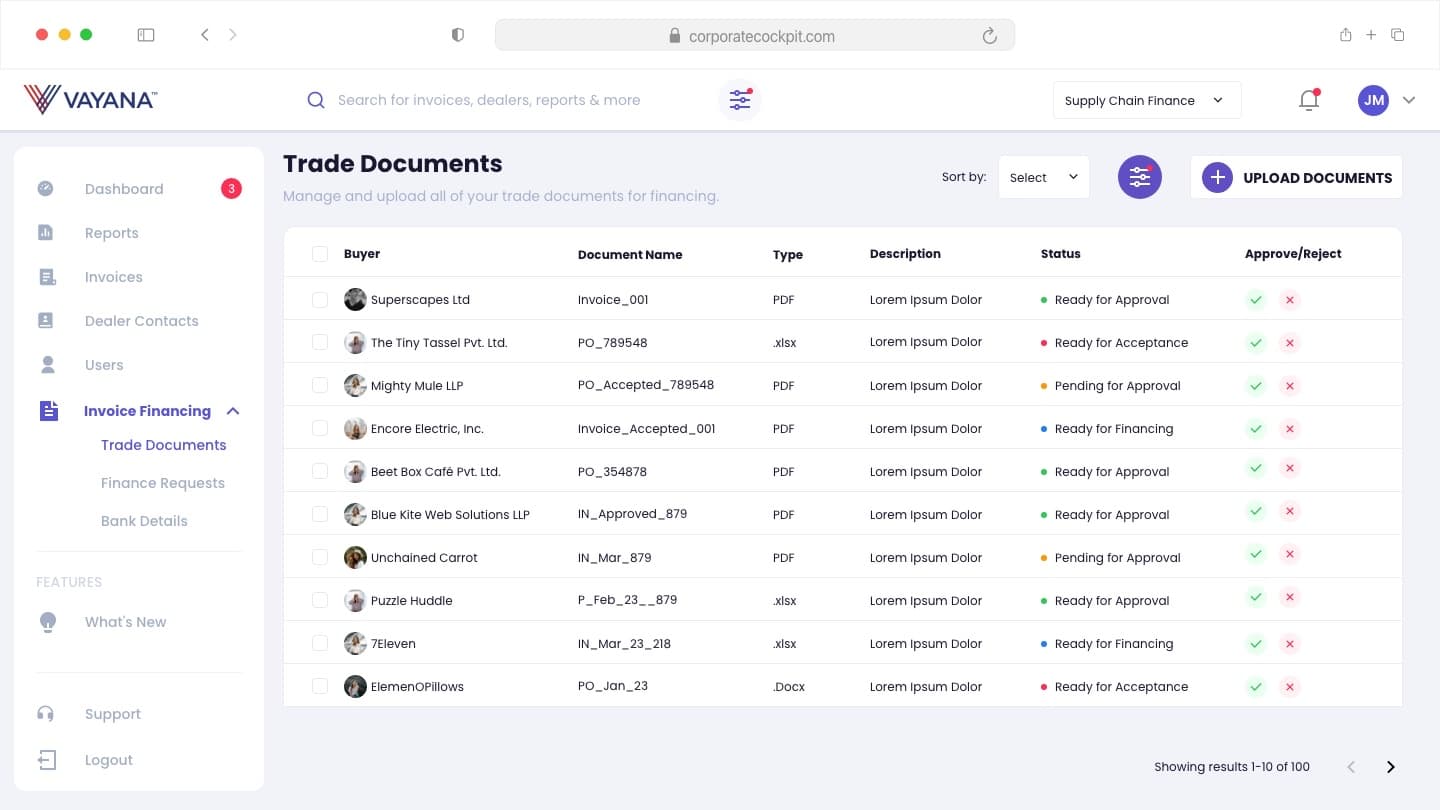Image resolution: width=1440 pixels, height=810 pixels.
Task: Click the search magnifier icon
Action: coord(316,100)
